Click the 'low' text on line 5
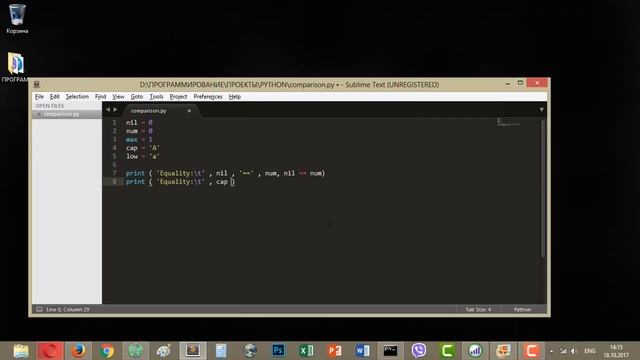 132,156
